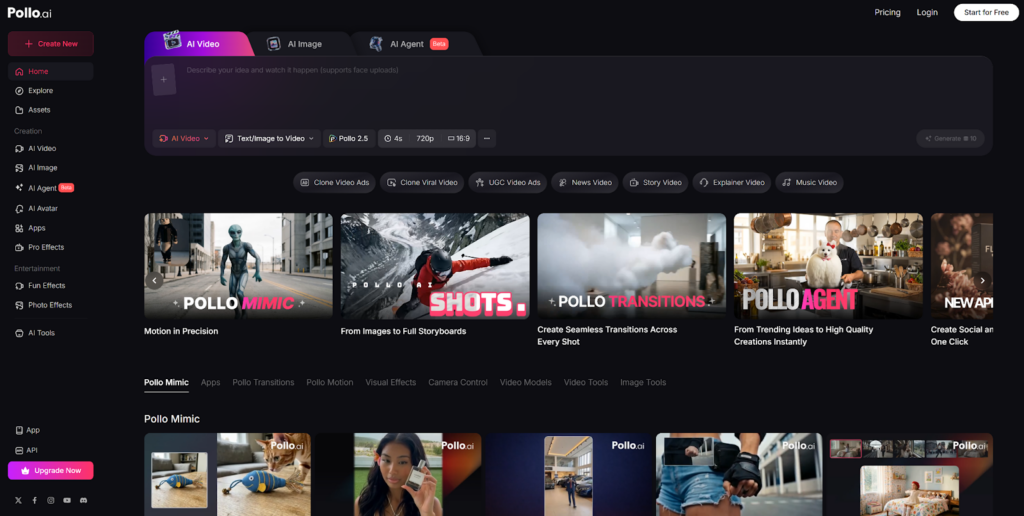Viewport: 1024px width, 516px height.
Task: Click the carousel next arrow
Action: (x=982, y=281)
